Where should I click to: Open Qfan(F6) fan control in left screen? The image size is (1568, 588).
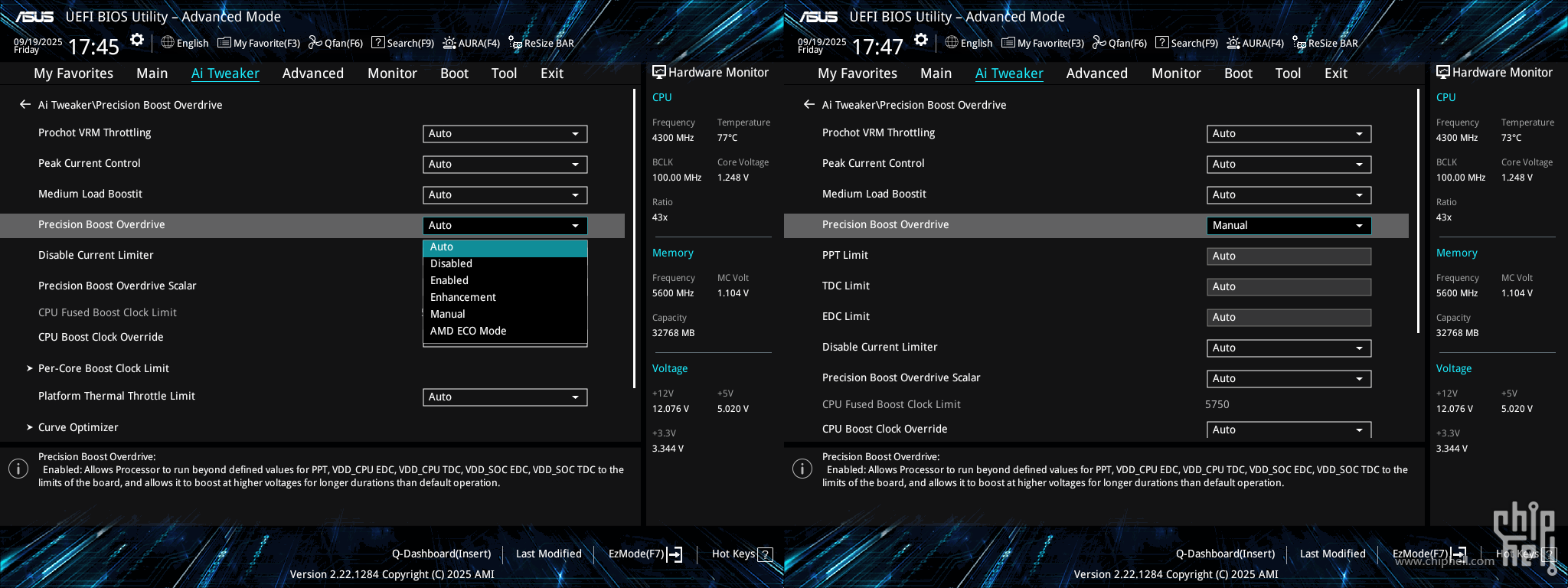click(x=335, y=43)
